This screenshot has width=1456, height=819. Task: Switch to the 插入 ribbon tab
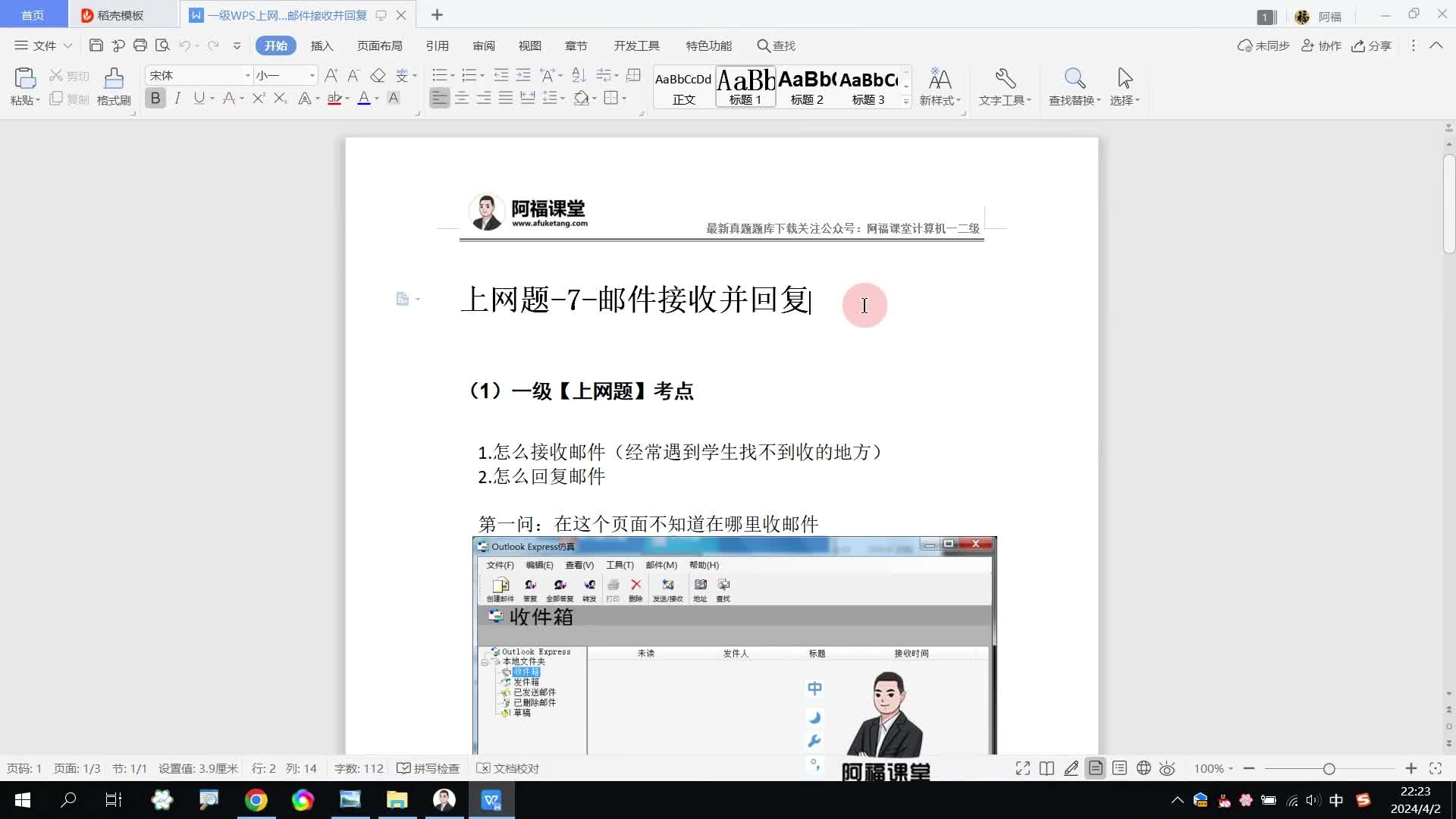pyautogui.click(x=322, y=45)
